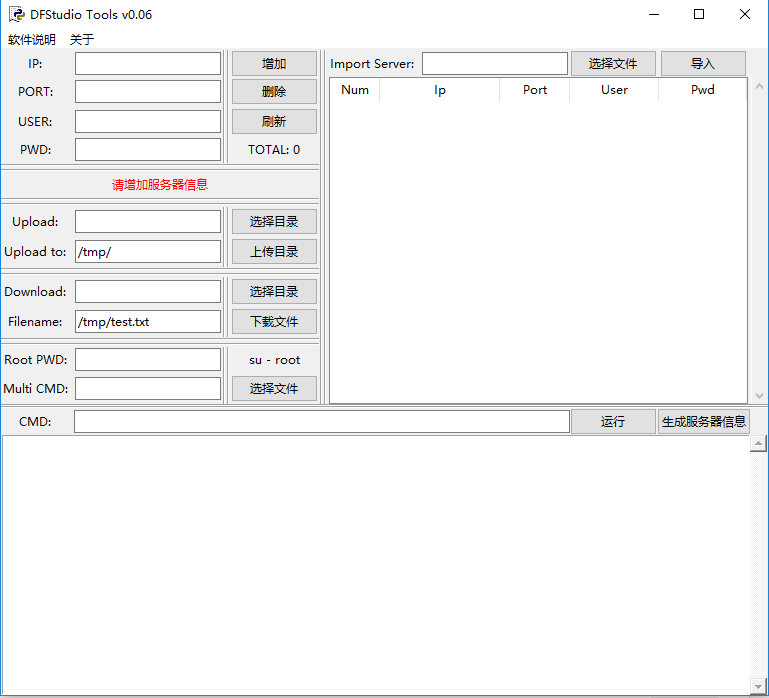This screenshot has height=698, width=769.
Task: Click the red 请增加服务器信息 message
Action: pos(160,185)
